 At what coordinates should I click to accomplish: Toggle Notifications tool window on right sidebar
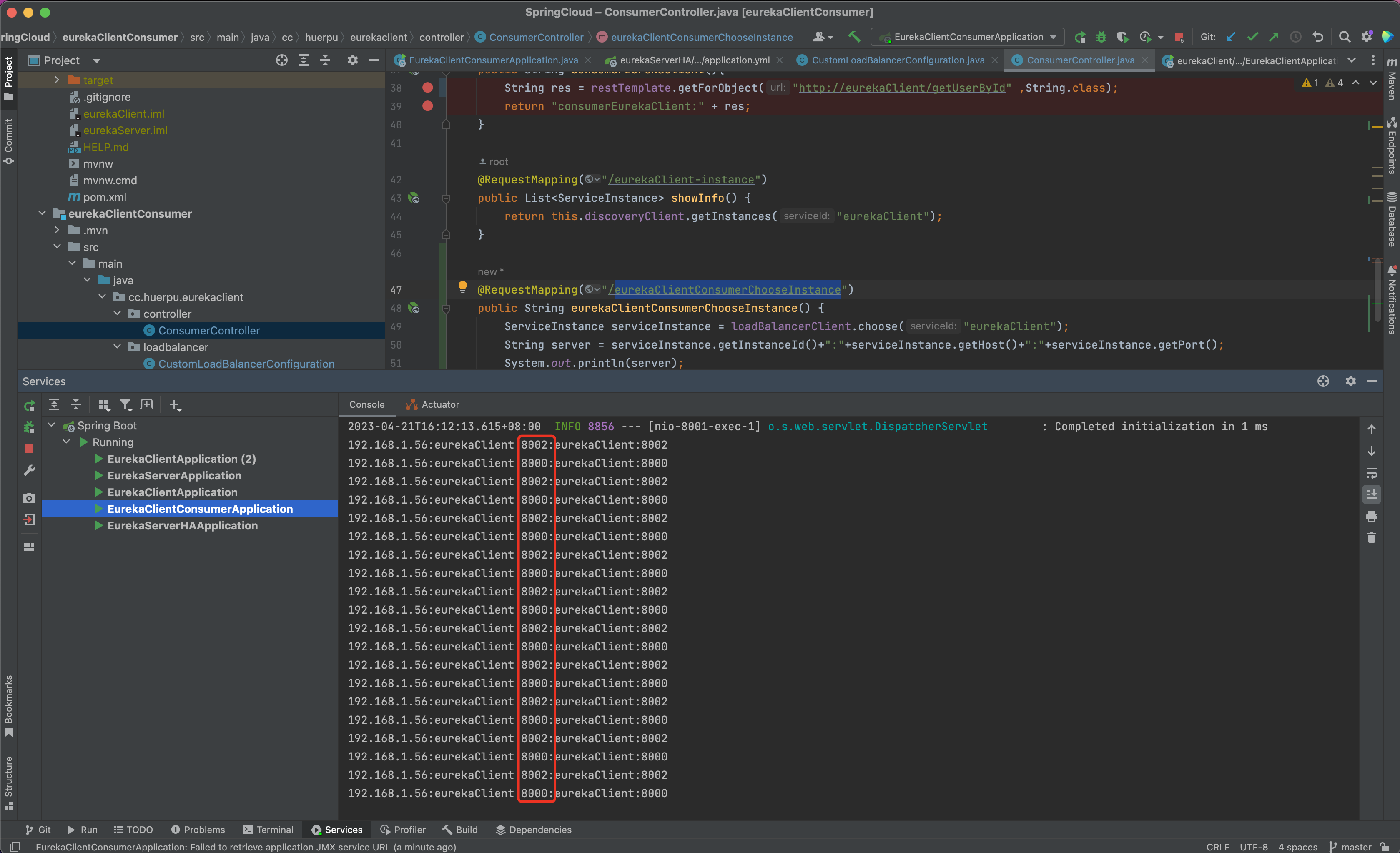pos(1392,300)
